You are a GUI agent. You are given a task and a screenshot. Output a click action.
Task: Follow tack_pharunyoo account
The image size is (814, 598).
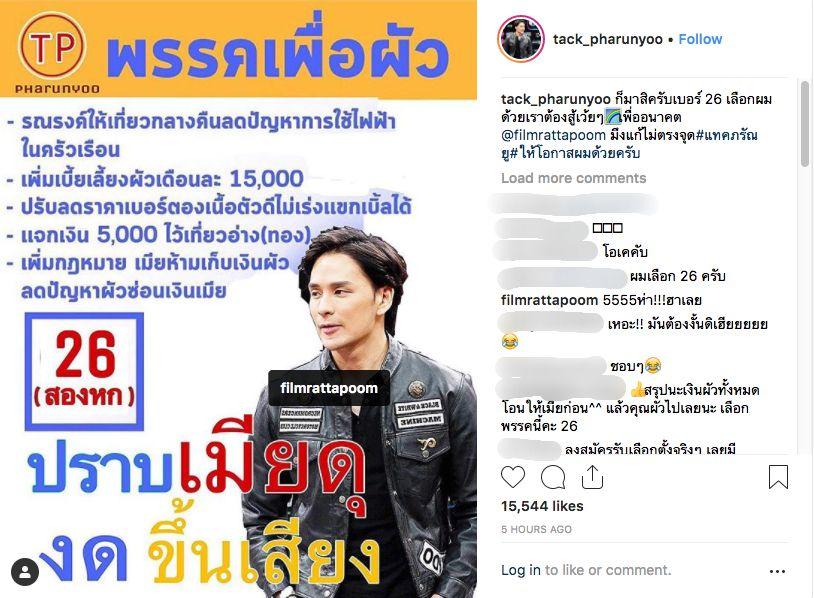coord(700,39)
